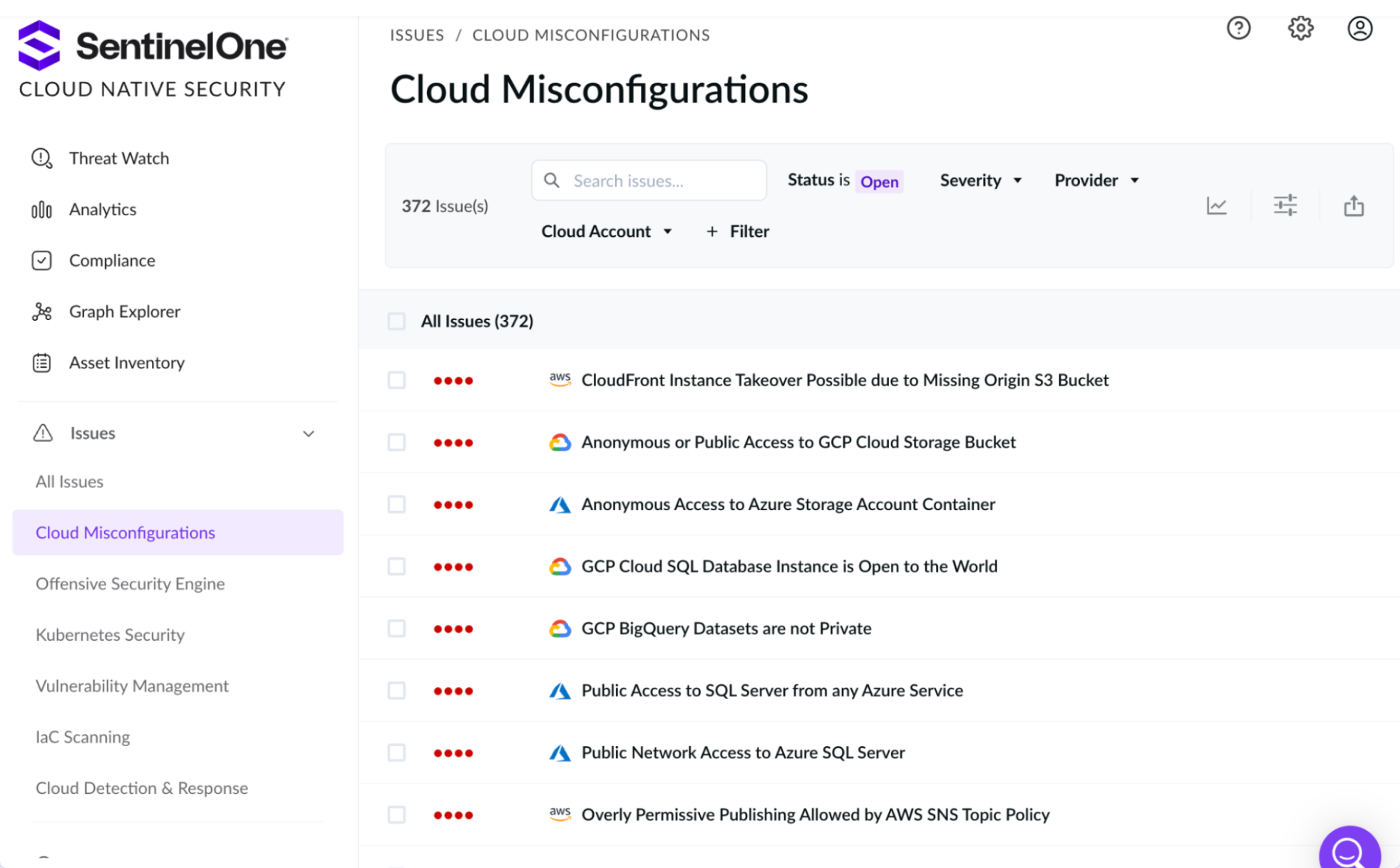Screen dimensions: 1400x868
Task: Click the adjust columns sliders icon
Action: [1285, 206]
